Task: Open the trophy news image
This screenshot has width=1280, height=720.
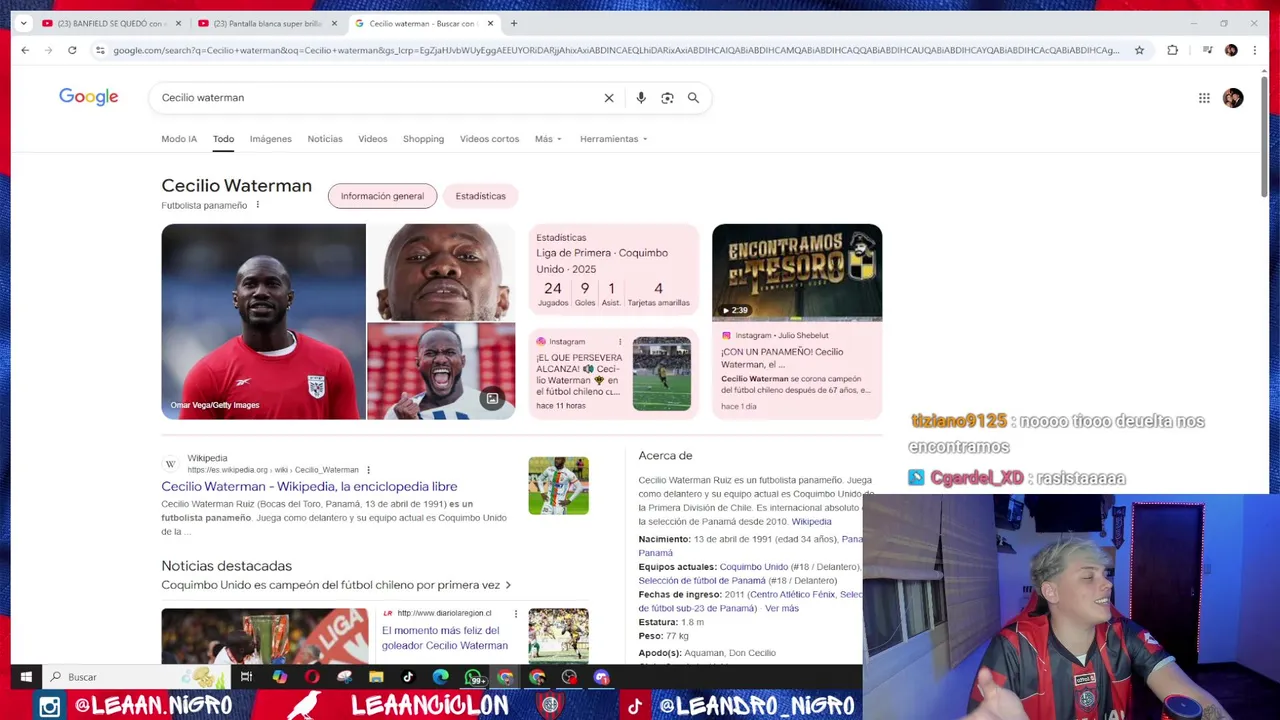Action: click(264, 636)
